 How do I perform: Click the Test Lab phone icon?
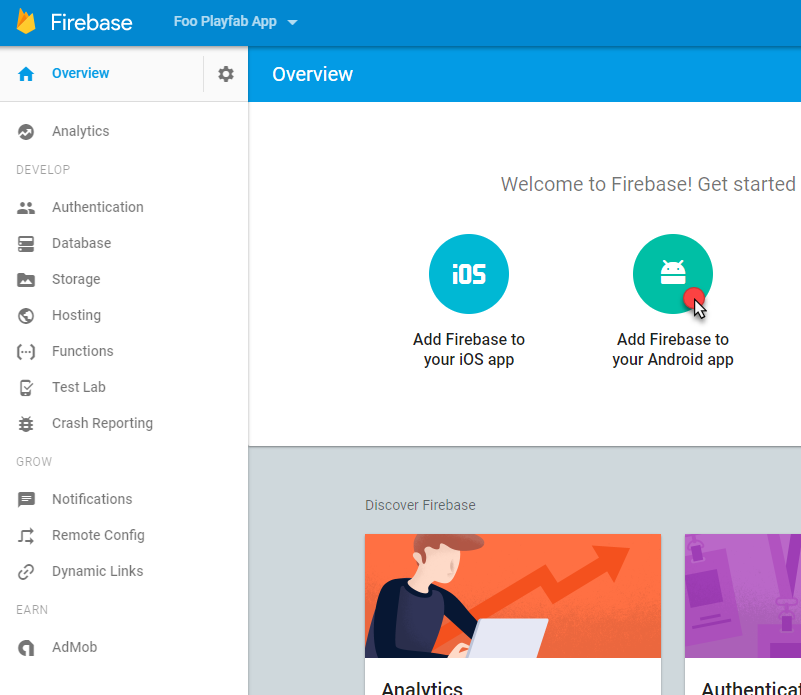(x=26, y=388)
